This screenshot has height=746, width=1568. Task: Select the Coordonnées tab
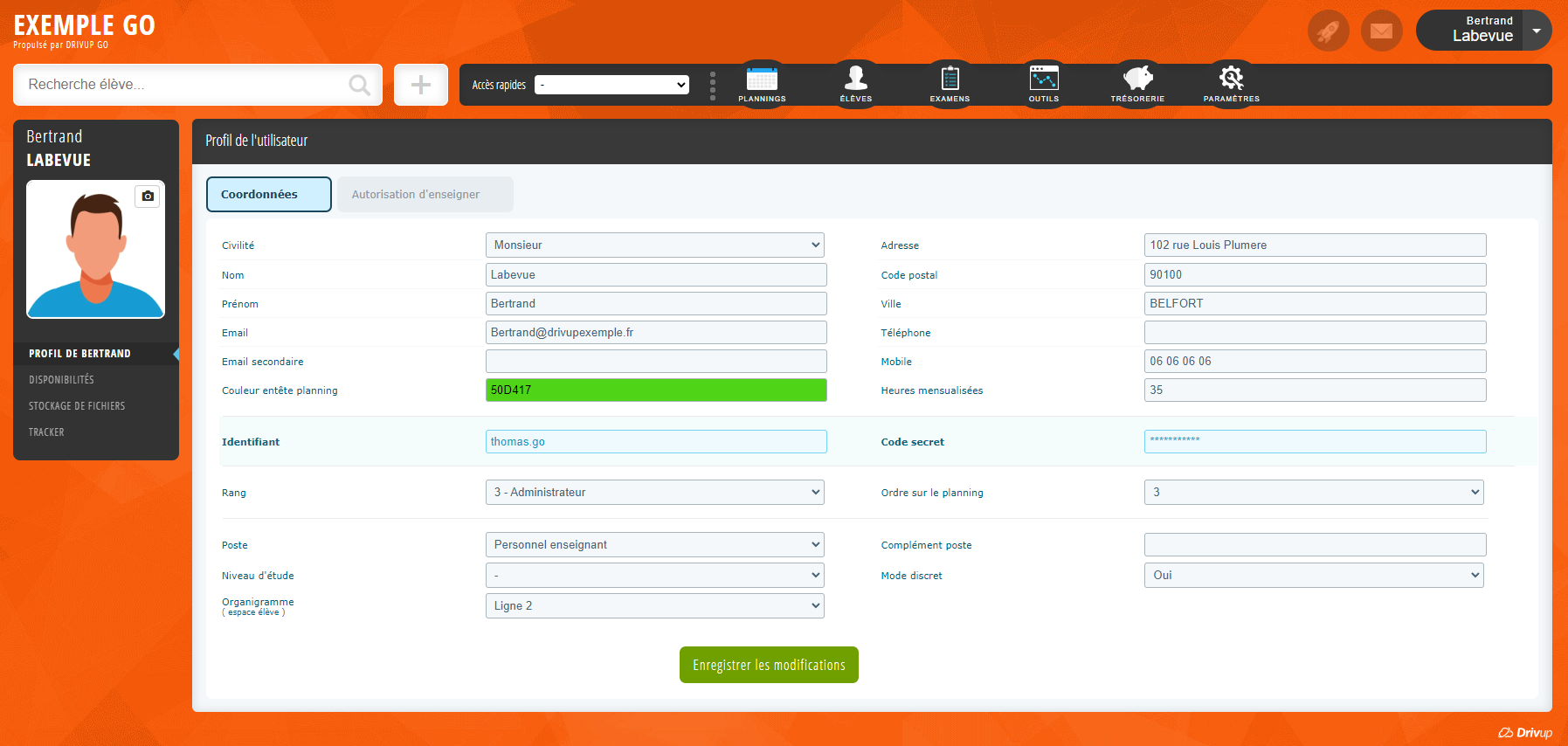[268, 195]
